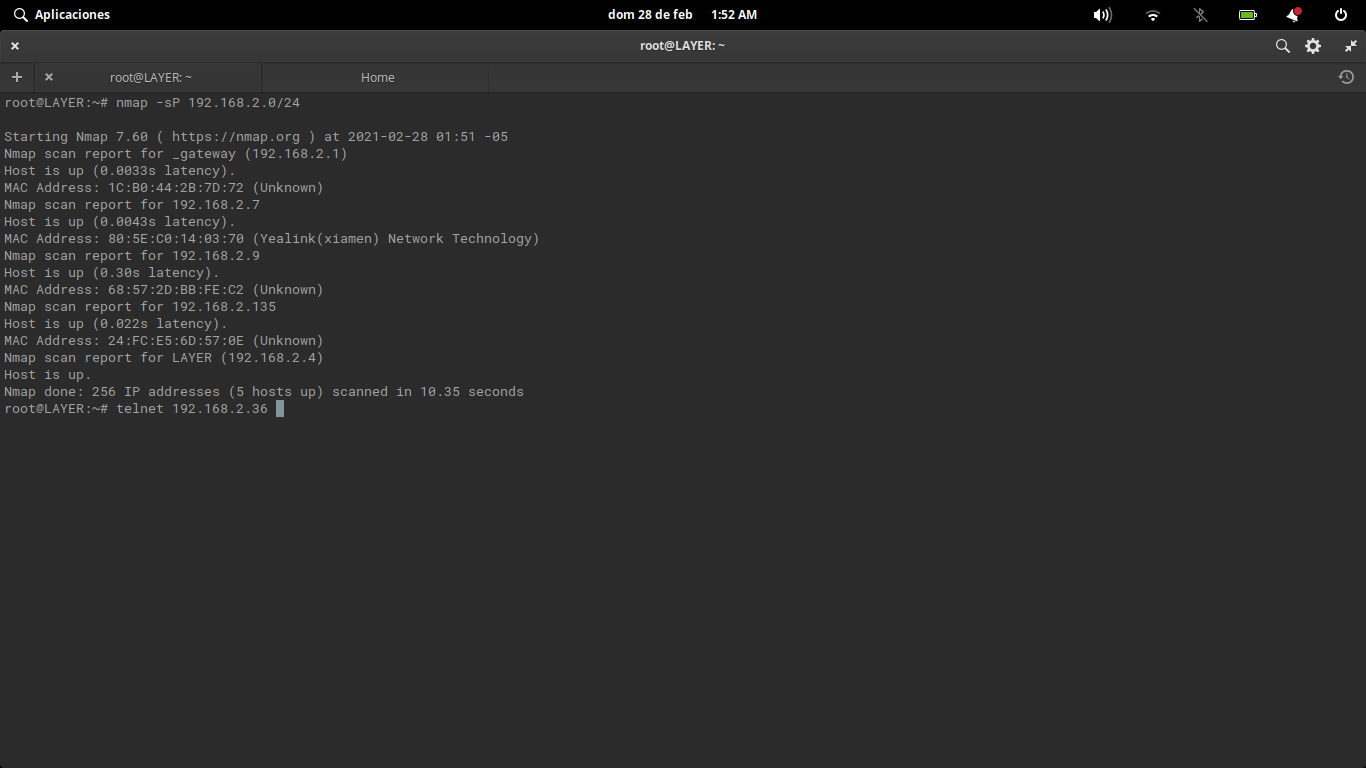
Task: Close the current tab with its x button
Action: point(48,77)
